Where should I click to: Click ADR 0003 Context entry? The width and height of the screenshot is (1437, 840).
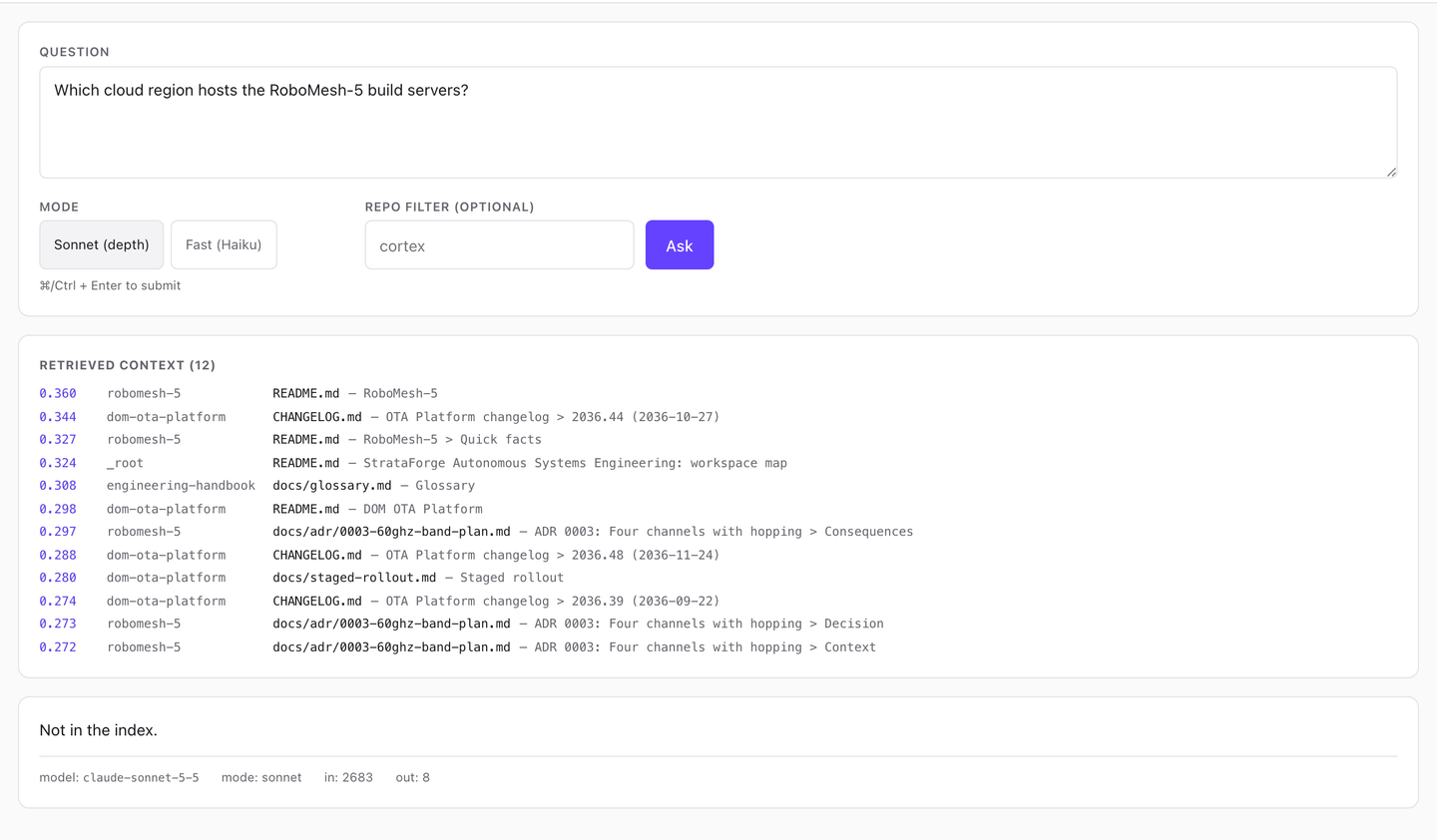click(x=574, y=647)
